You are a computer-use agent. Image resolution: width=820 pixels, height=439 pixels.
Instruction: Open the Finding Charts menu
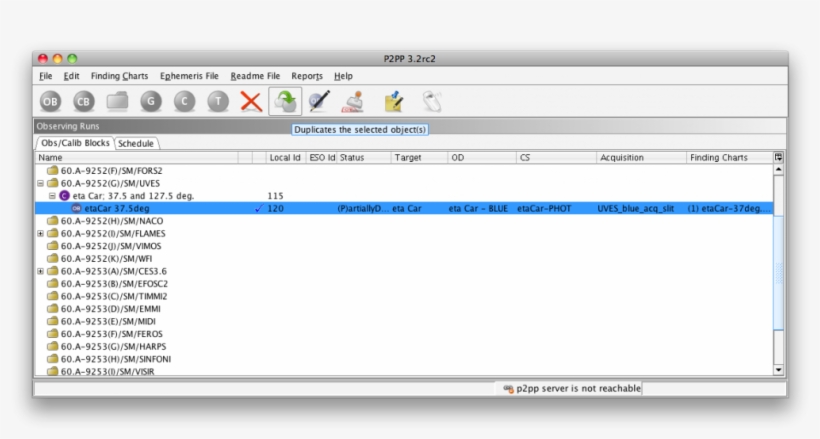pyautogui.click(x=119, y=76)
